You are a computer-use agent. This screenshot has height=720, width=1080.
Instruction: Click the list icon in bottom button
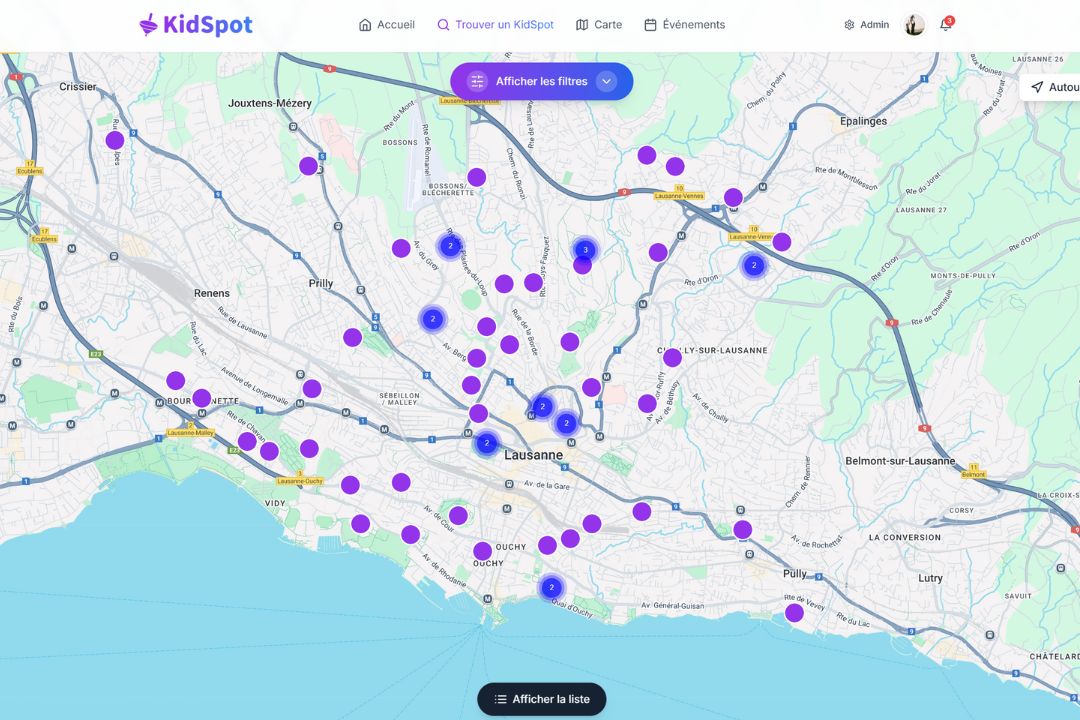tap(501, 699)
